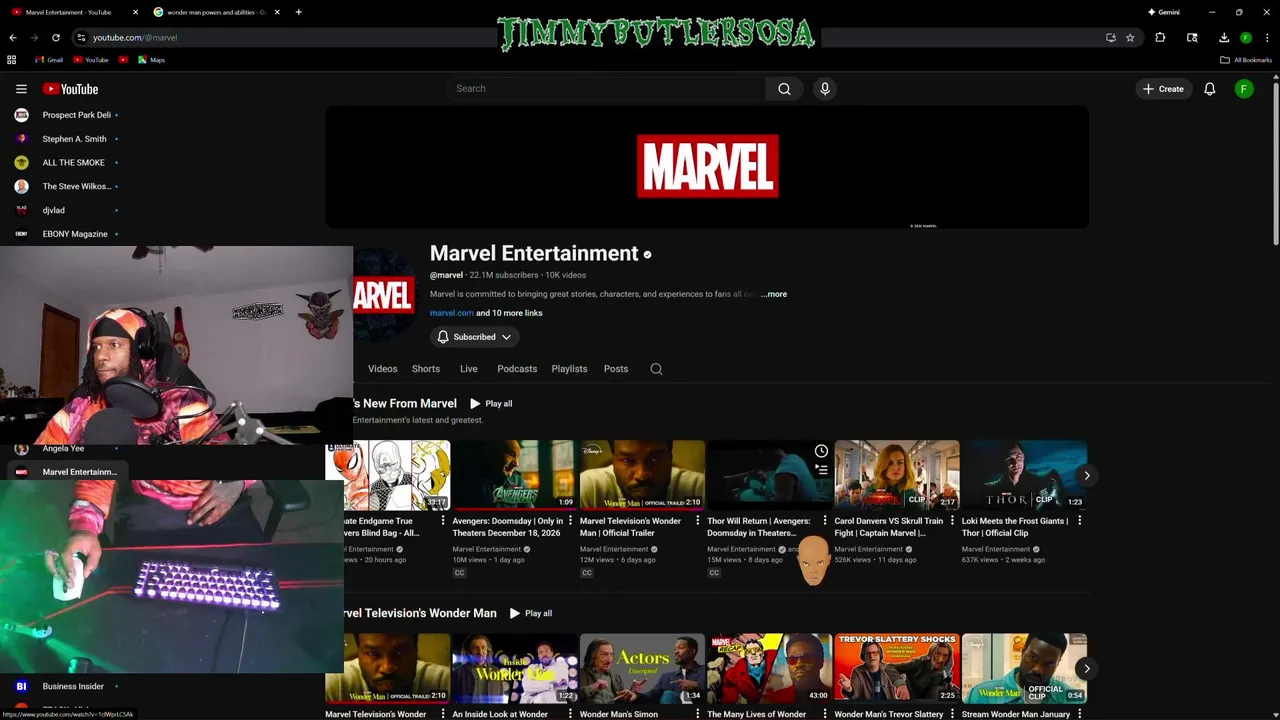
Task: Open Chrome apps grid in bookmarks bar
Action: click(x=12, y=60)
